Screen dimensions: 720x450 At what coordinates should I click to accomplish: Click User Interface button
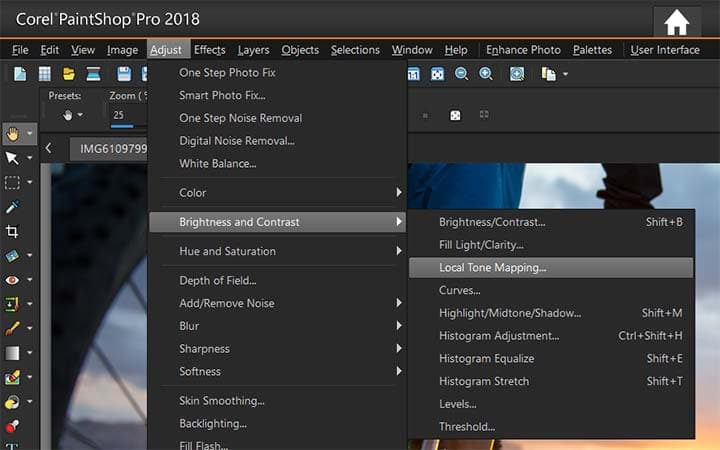[x=664, y=50]
